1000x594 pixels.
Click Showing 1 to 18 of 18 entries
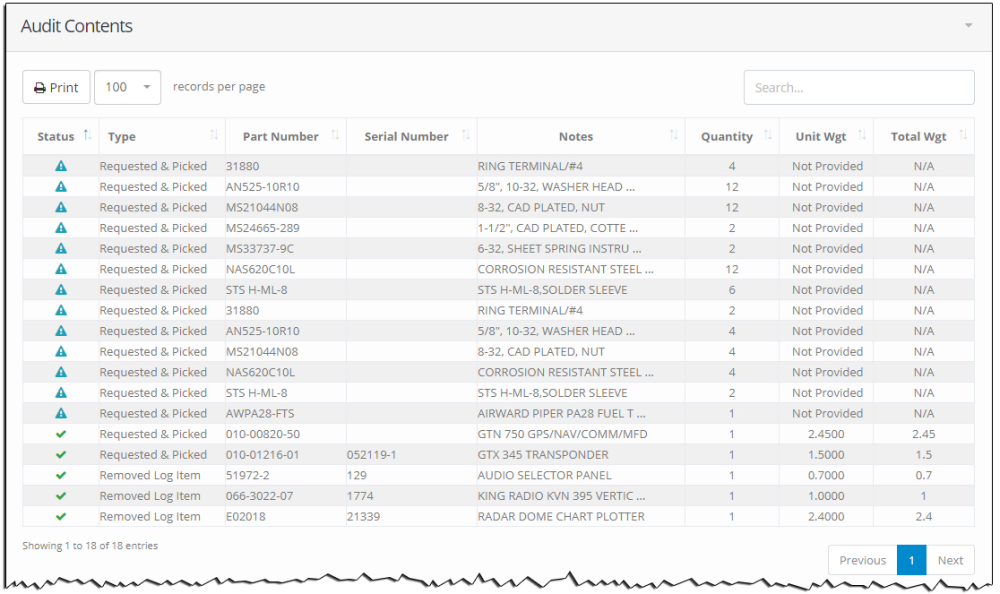click(90, 546)
